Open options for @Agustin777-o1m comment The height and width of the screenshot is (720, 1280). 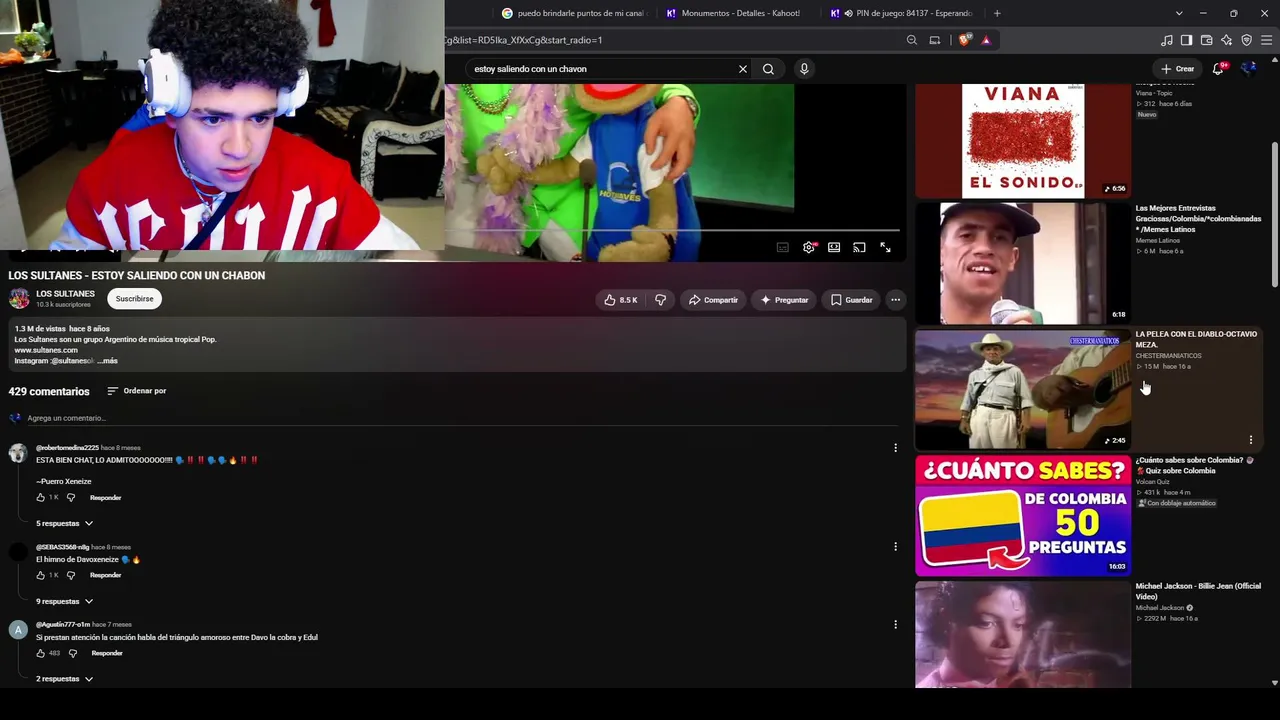[x=895, y=624]
